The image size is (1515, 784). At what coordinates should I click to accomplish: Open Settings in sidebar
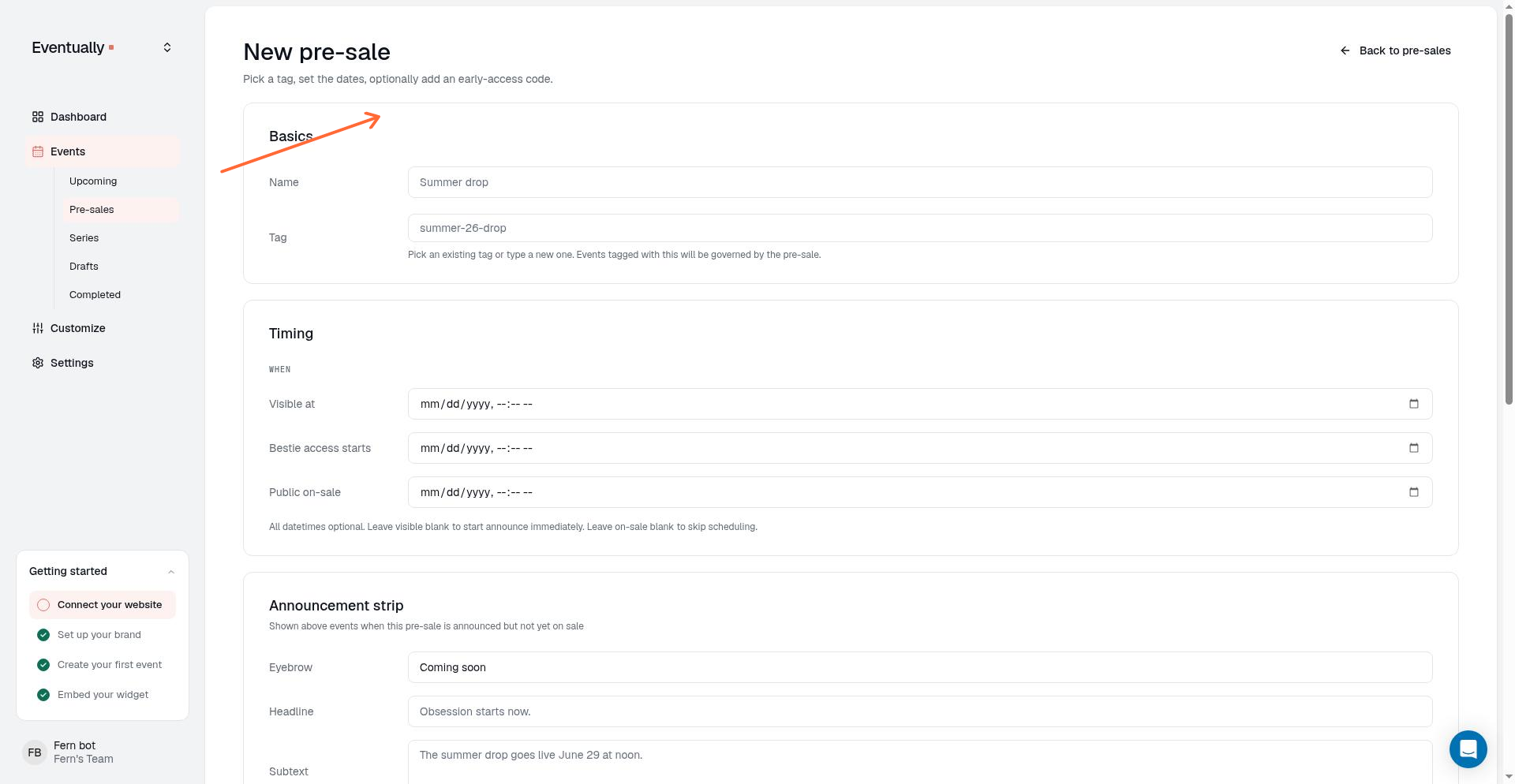coord(103,363)
